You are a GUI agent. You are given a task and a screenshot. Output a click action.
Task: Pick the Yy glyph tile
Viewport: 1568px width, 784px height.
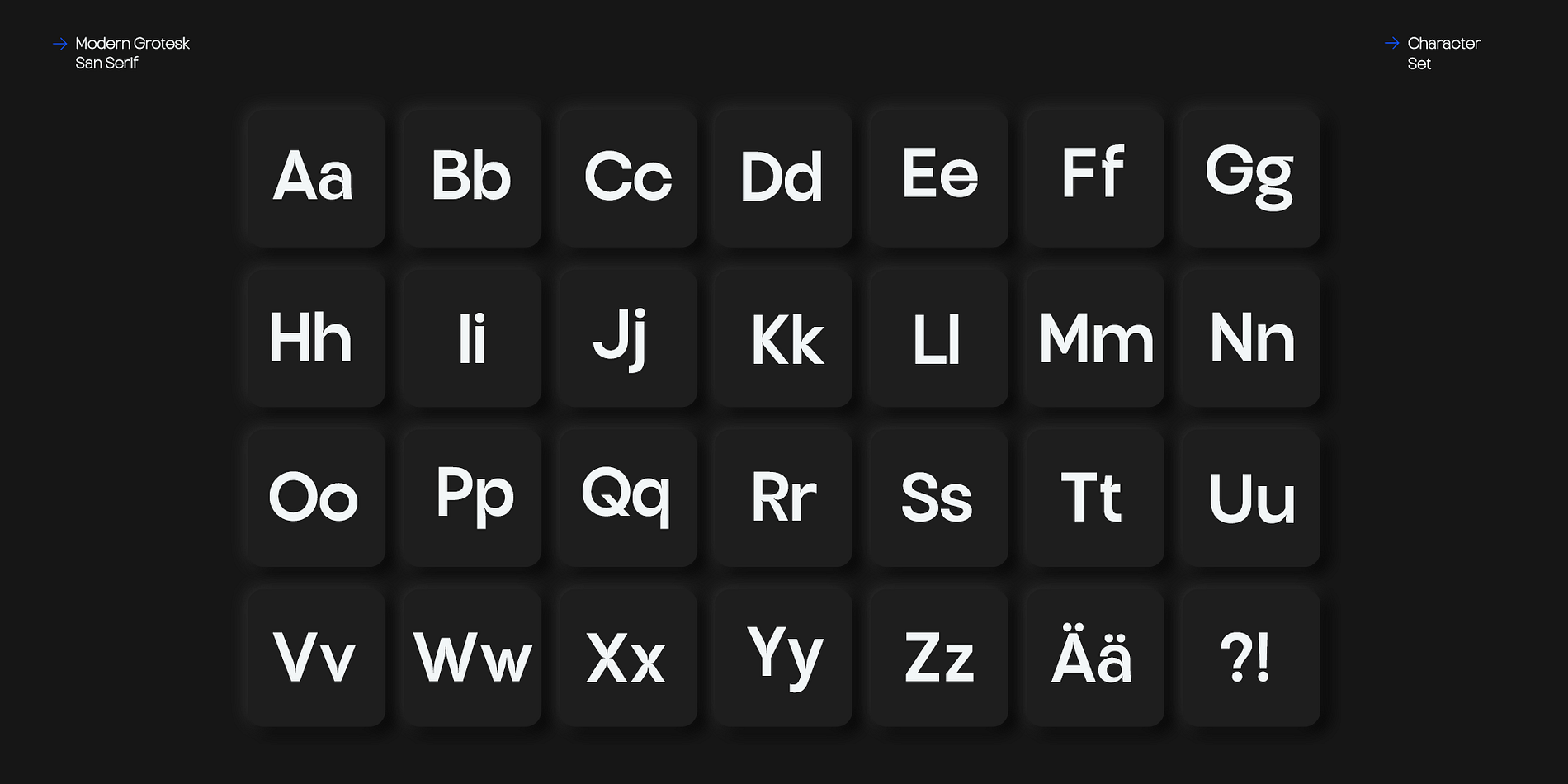783,657
